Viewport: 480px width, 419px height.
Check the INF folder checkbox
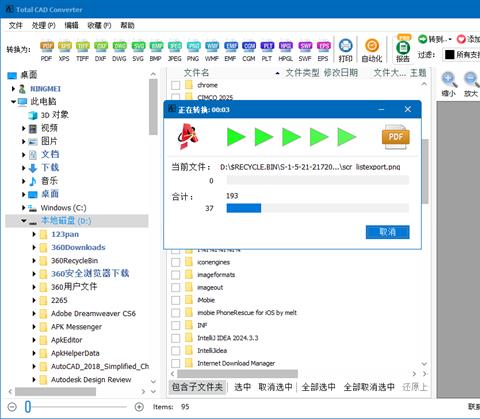(176, 325)
